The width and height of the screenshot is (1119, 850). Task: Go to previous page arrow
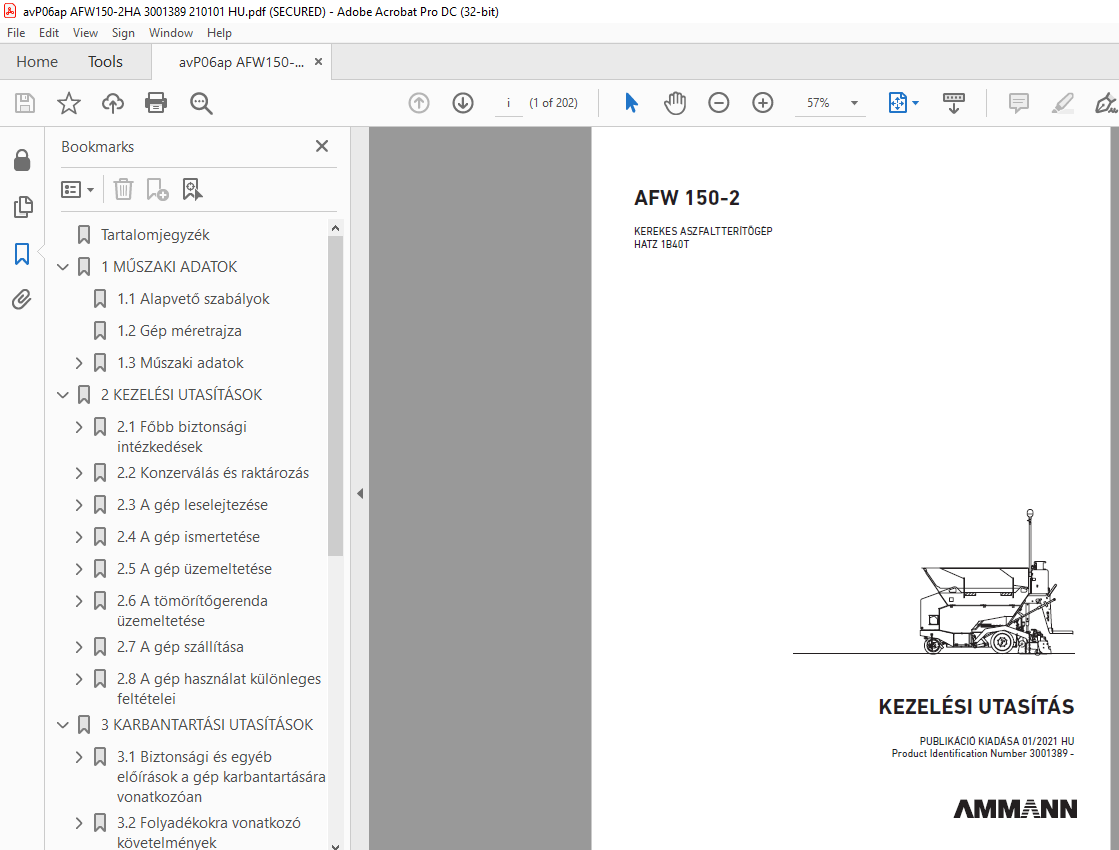(419, 103)
